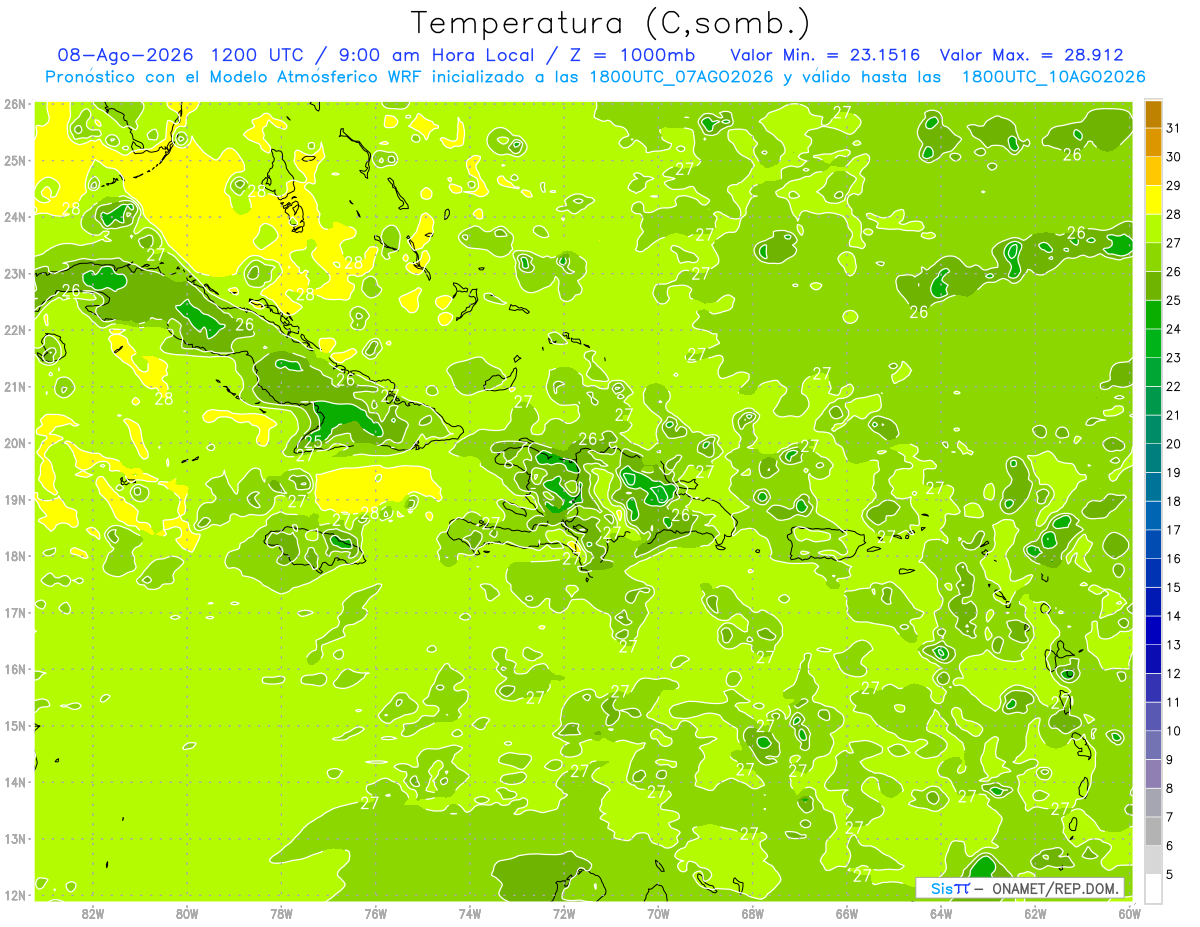Click the "1800UTC_10AGO2026" valid-until time
The height and width of the screenshot is (927, 1200).
tap(1053, 77)
